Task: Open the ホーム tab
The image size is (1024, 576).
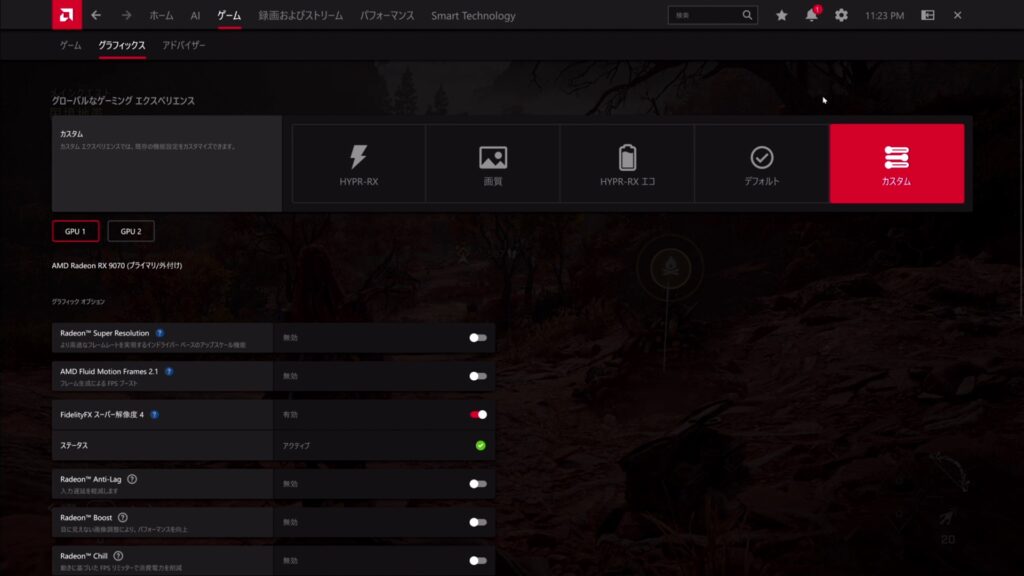Action: click(x=161, y=16)
